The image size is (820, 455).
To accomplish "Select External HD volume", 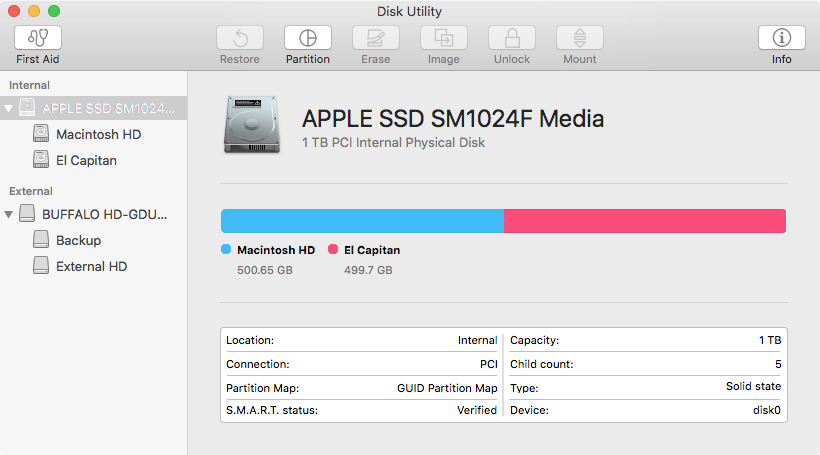I will tap(91, 266).
